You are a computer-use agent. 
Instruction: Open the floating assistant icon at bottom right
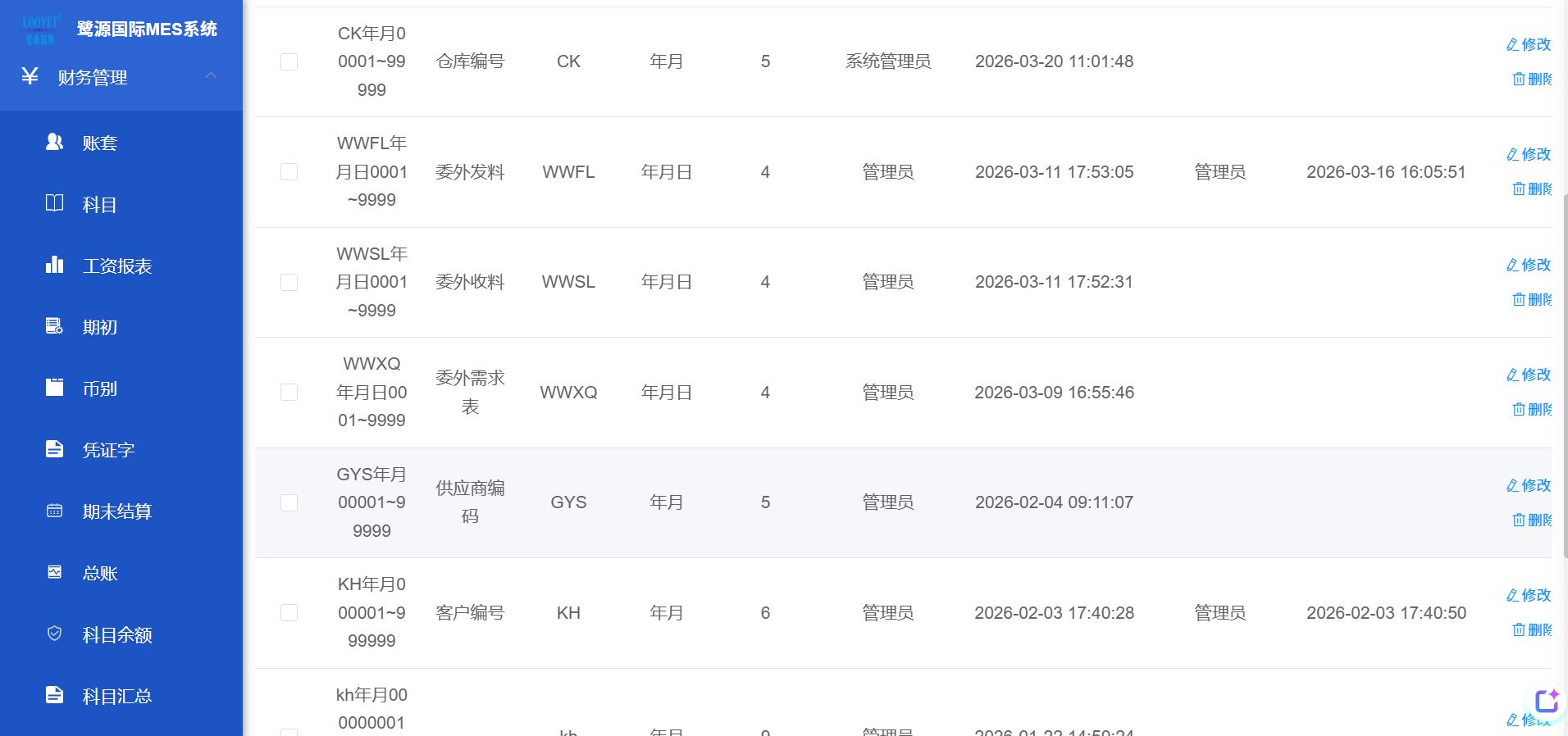pyautogui.click(x=1547, y=702)
